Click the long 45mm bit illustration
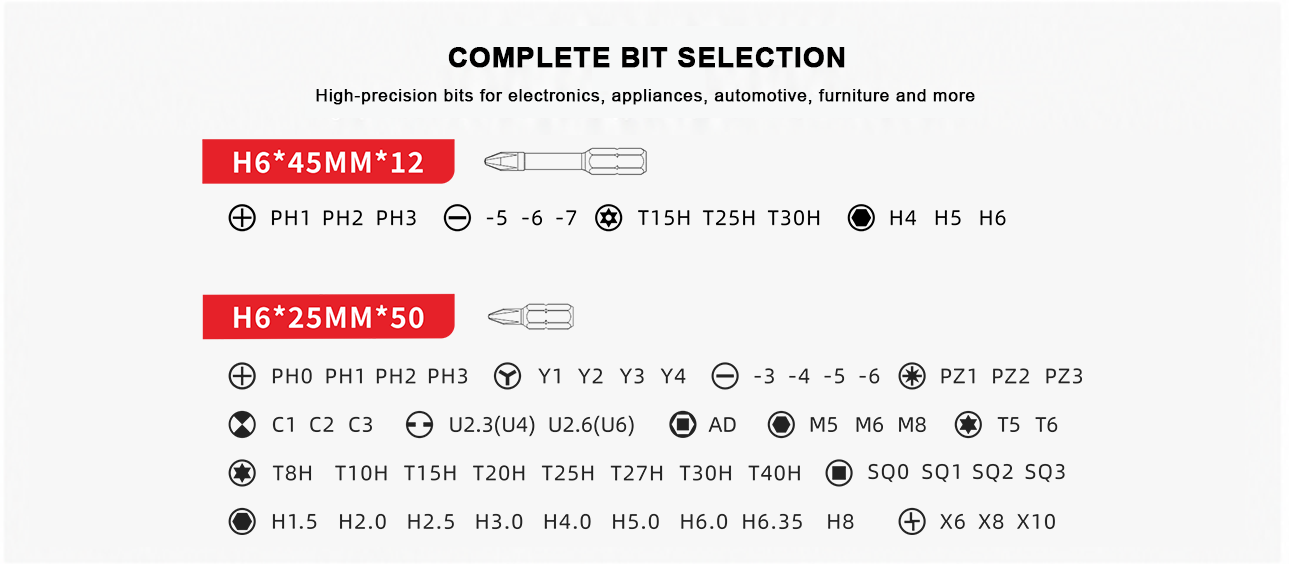This screenshot has height=564, width=1289. (x=565, y=160)
